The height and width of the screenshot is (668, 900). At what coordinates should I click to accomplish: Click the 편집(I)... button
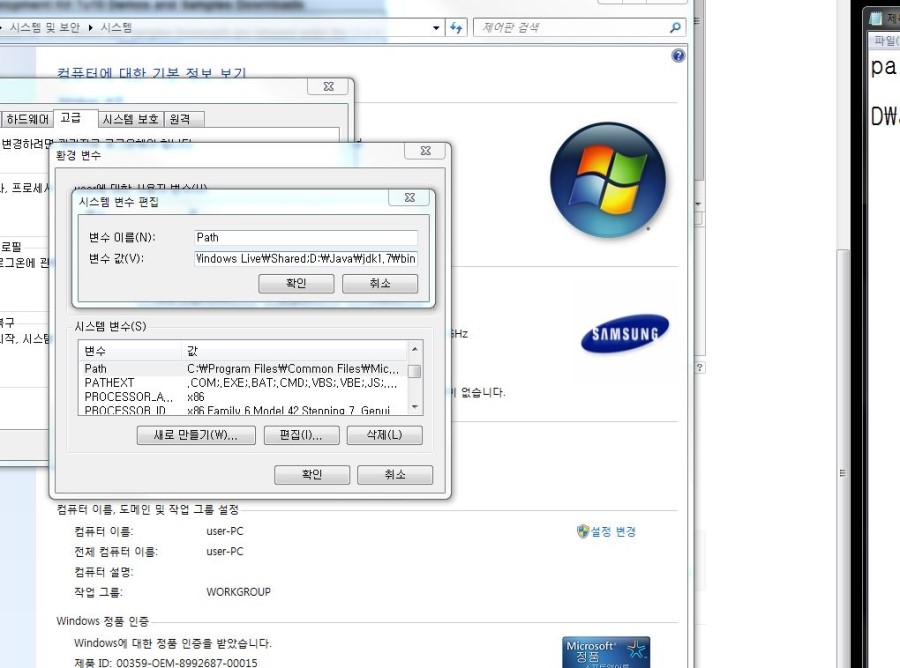301,435
